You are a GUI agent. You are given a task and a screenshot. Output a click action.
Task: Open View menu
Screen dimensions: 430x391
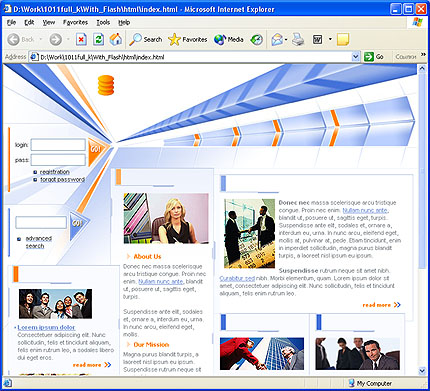point(49,23)
